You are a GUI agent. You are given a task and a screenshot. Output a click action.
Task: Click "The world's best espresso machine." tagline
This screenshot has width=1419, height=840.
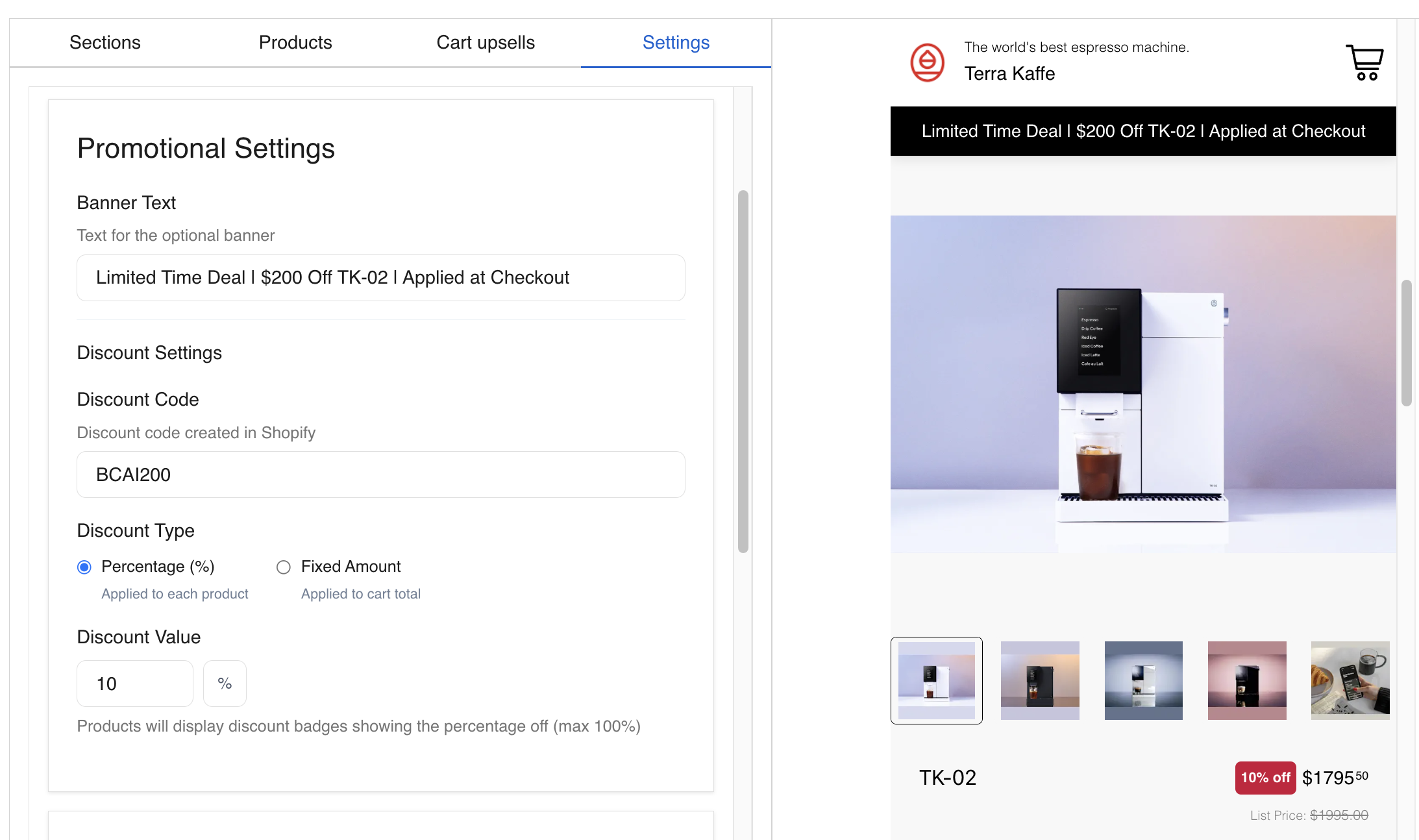(x=1076, y=47)
